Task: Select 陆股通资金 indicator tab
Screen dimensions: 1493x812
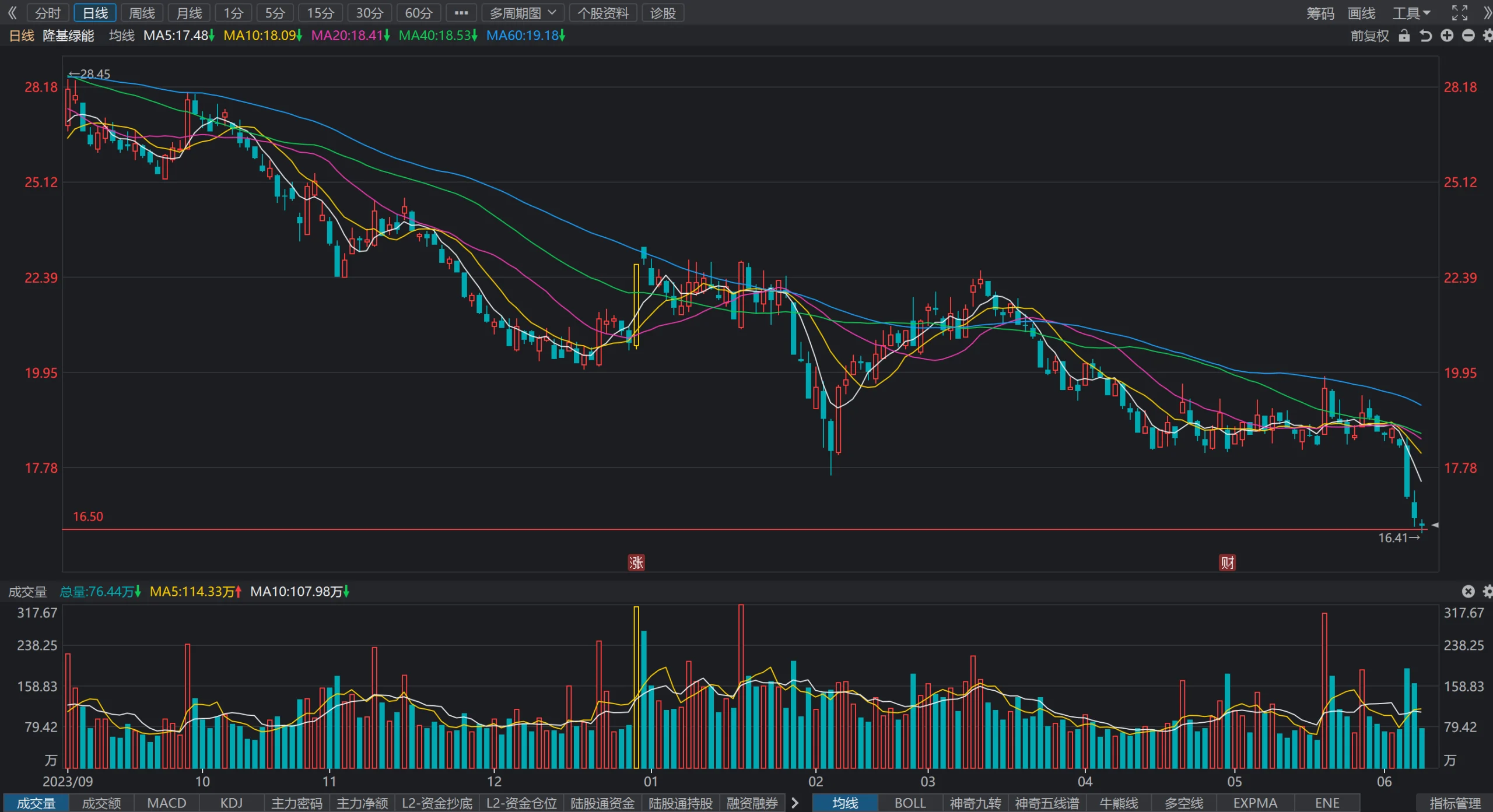Action: pos(602,803)
